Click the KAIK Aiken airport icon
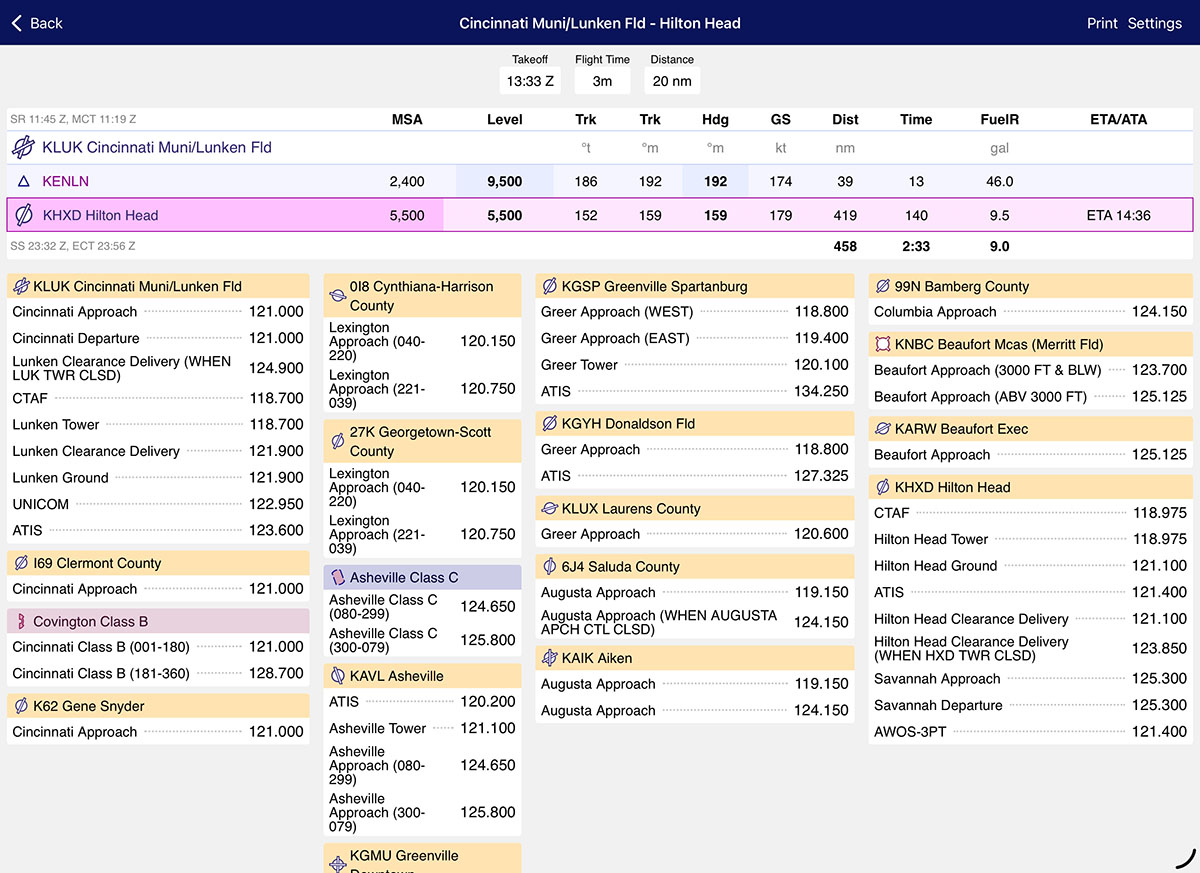 pos(549,658)
